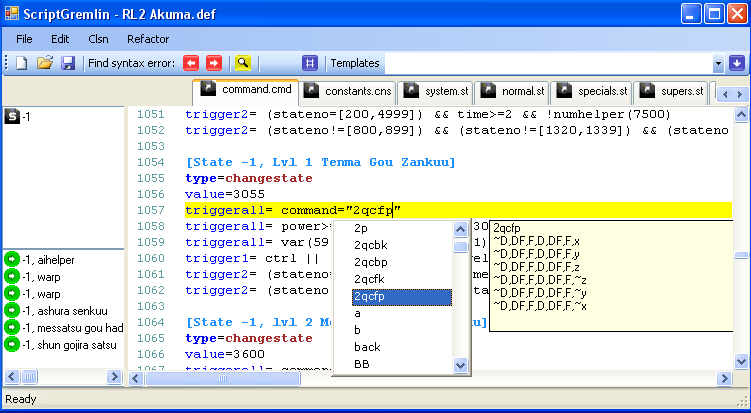Maximize the ScriptGremlin window
This screenshot has width=751, height=413.
(x=714, y=13)
